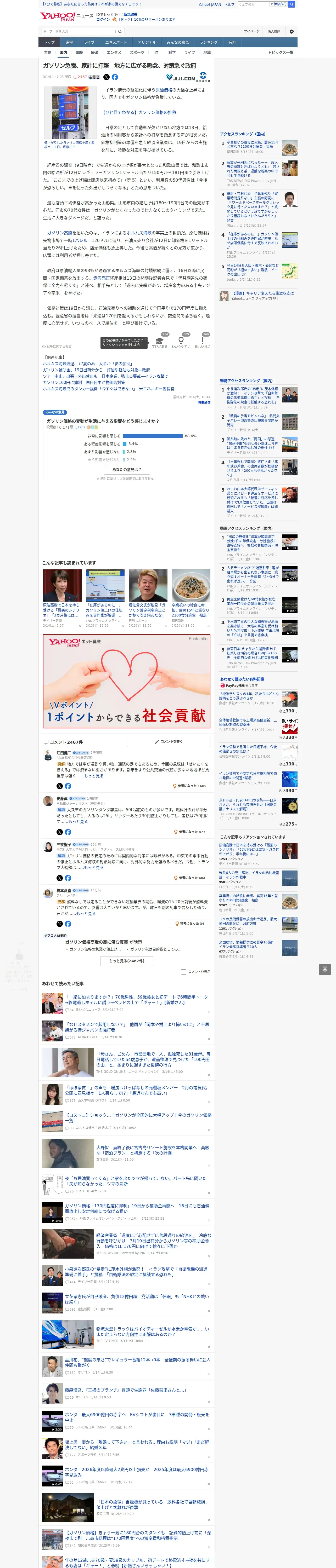336x1568 pixels.
Task: Select the ランキング navigation tab
Action: coord(209,42)
